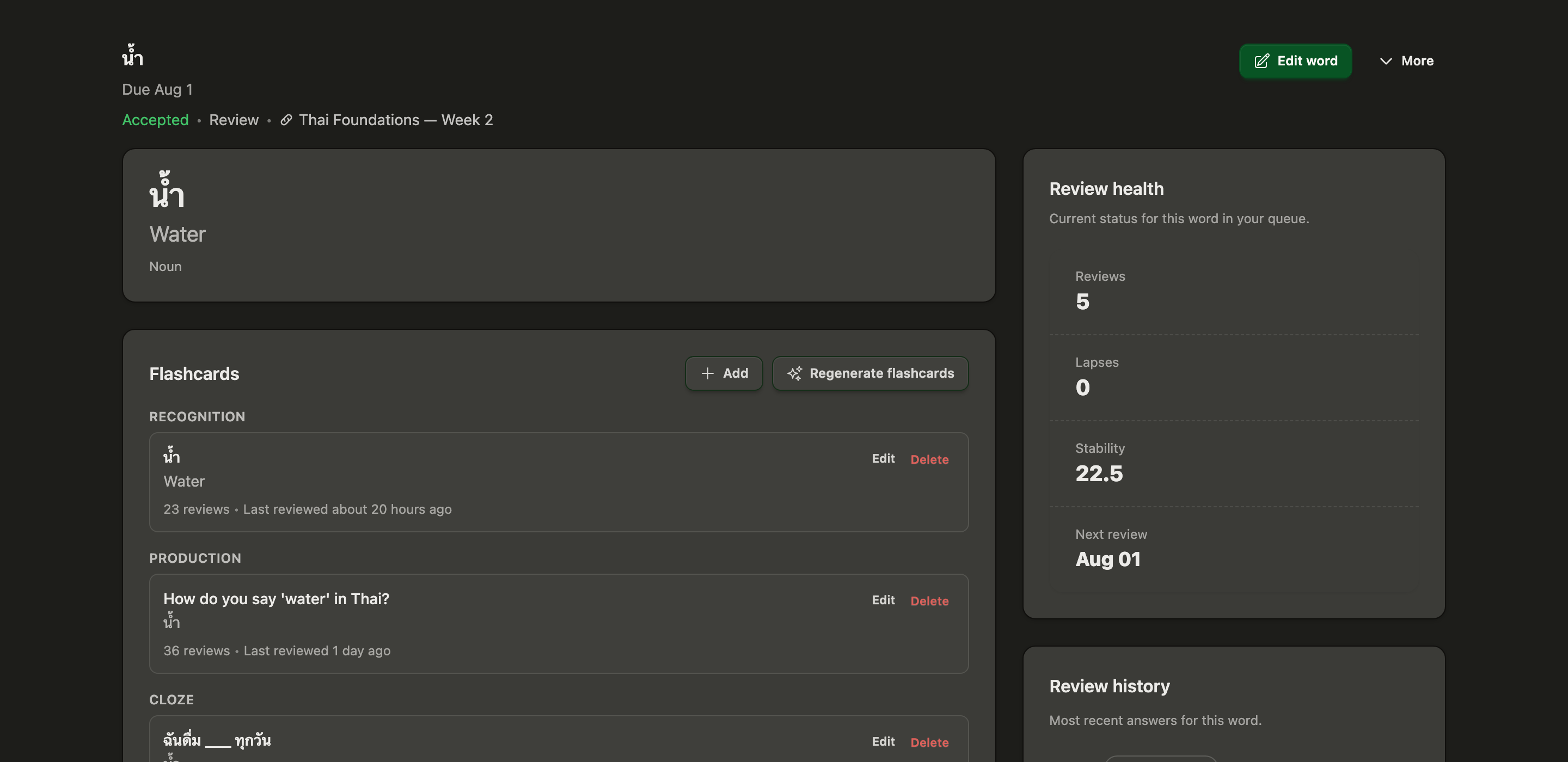Click the Regenerate flashcards button label
This screenshot has height=762, width=1568.
point(881,373)
